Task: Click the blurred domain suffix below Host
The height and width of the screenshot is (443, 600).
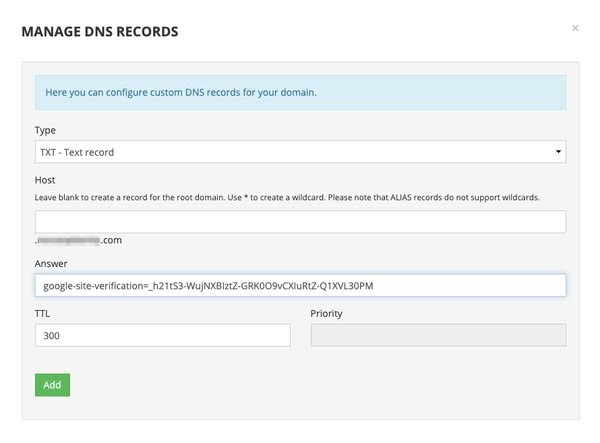Action: pyautogui.click(x=82, y=241)
